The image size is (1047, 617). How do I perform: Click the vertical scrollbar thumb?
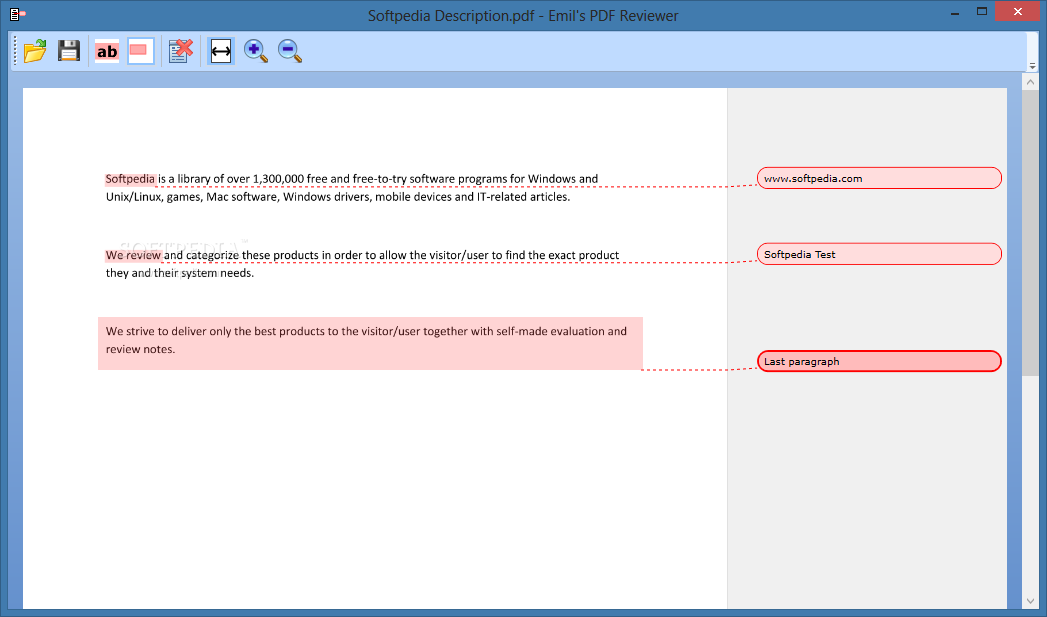pyautogui.click(x=1030, y=234)
